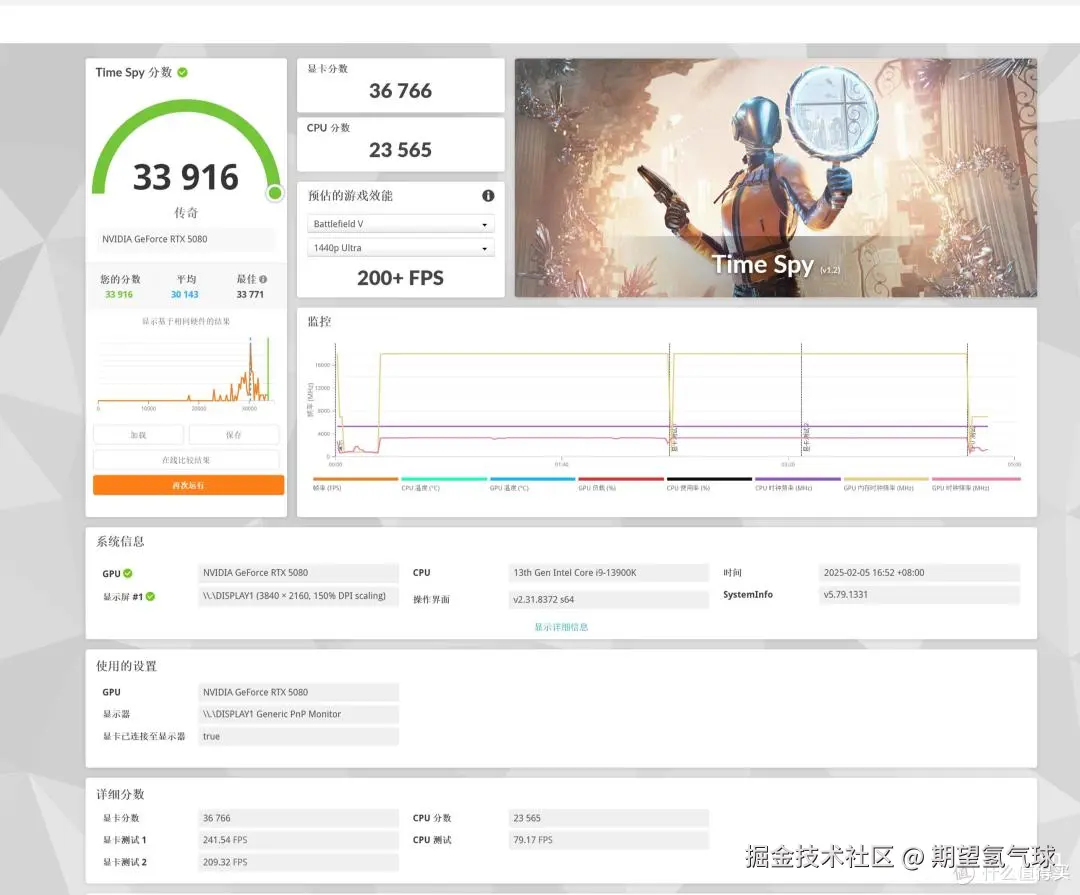Open the 1440p Ultra resolution dropdown
The height and width of the screenshot is (895, 1080).
coord(400,248)
